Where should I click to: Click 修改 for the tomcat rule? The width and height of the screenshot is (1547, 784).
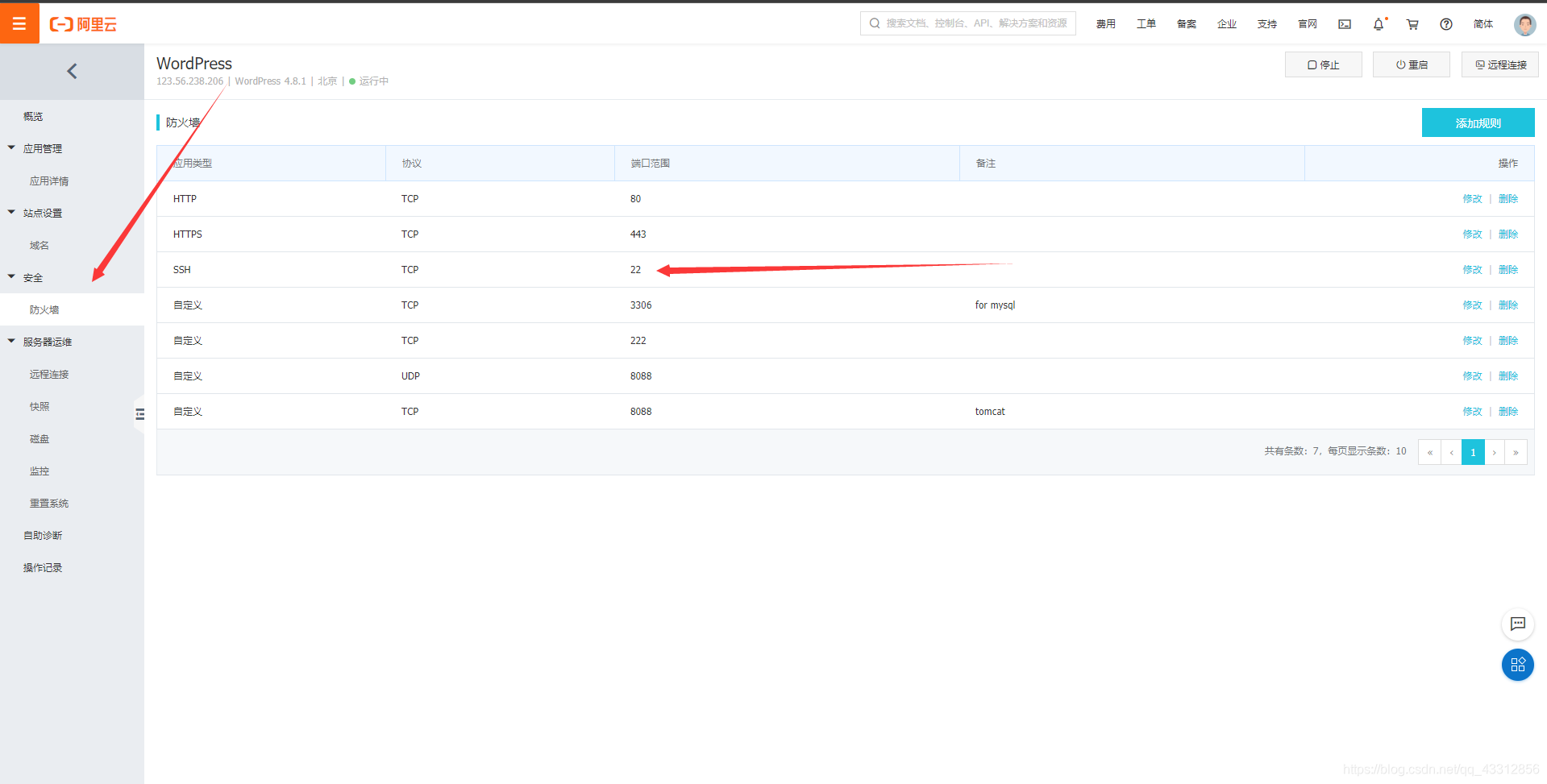pyautogui.click(x=1473, y=411)
